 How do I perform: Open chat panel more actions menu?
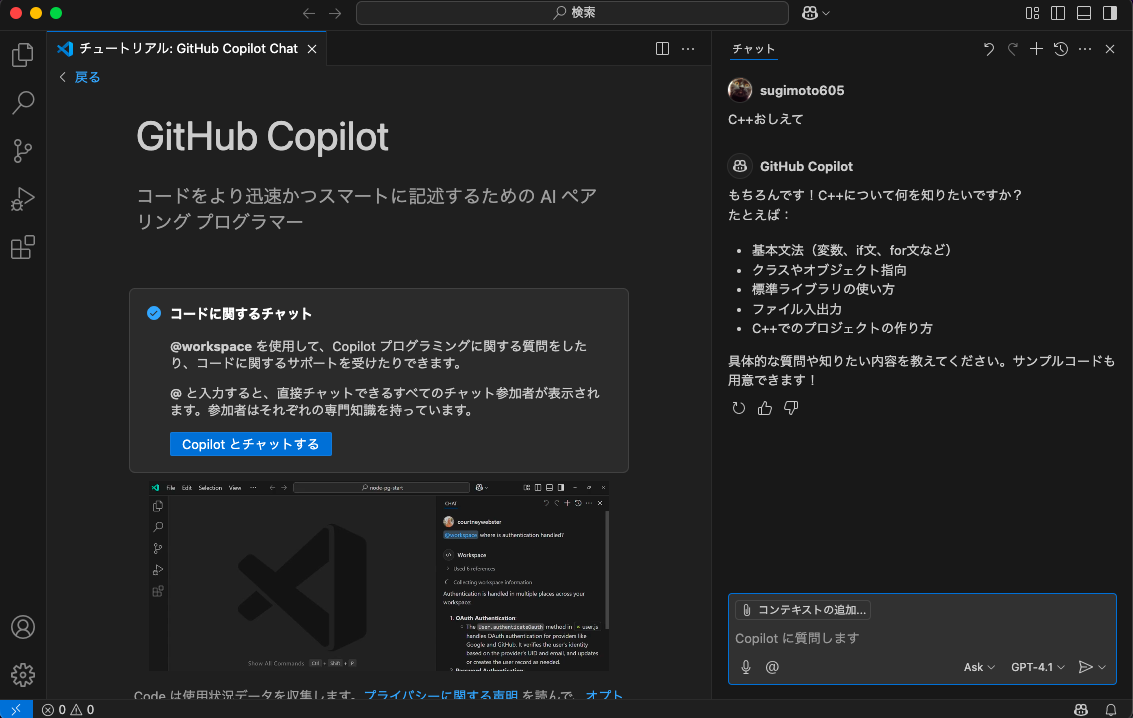pos(1085,48)
